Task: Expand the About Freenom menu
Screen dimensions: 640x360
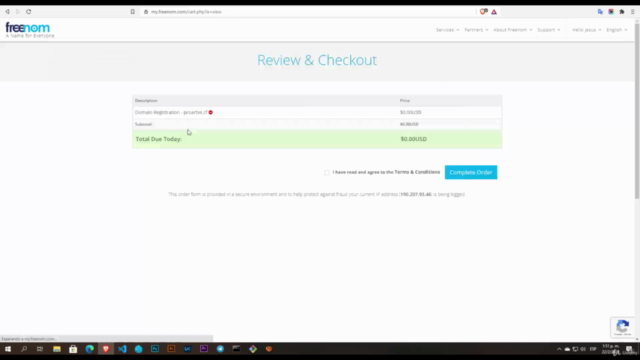Action: (x=513, y=30)
